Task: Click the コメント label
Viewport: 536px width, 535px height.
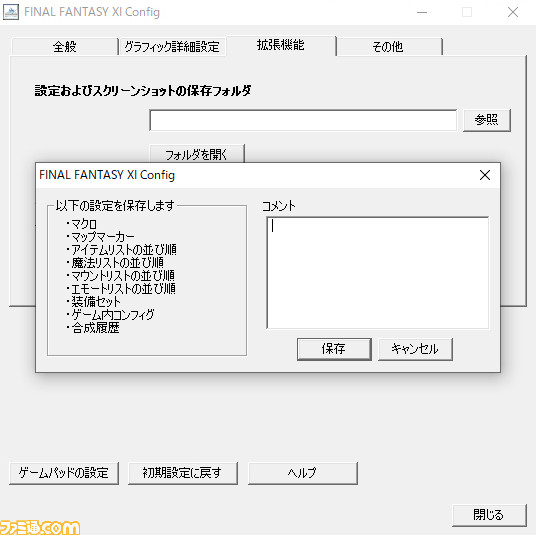Action: 279,206
